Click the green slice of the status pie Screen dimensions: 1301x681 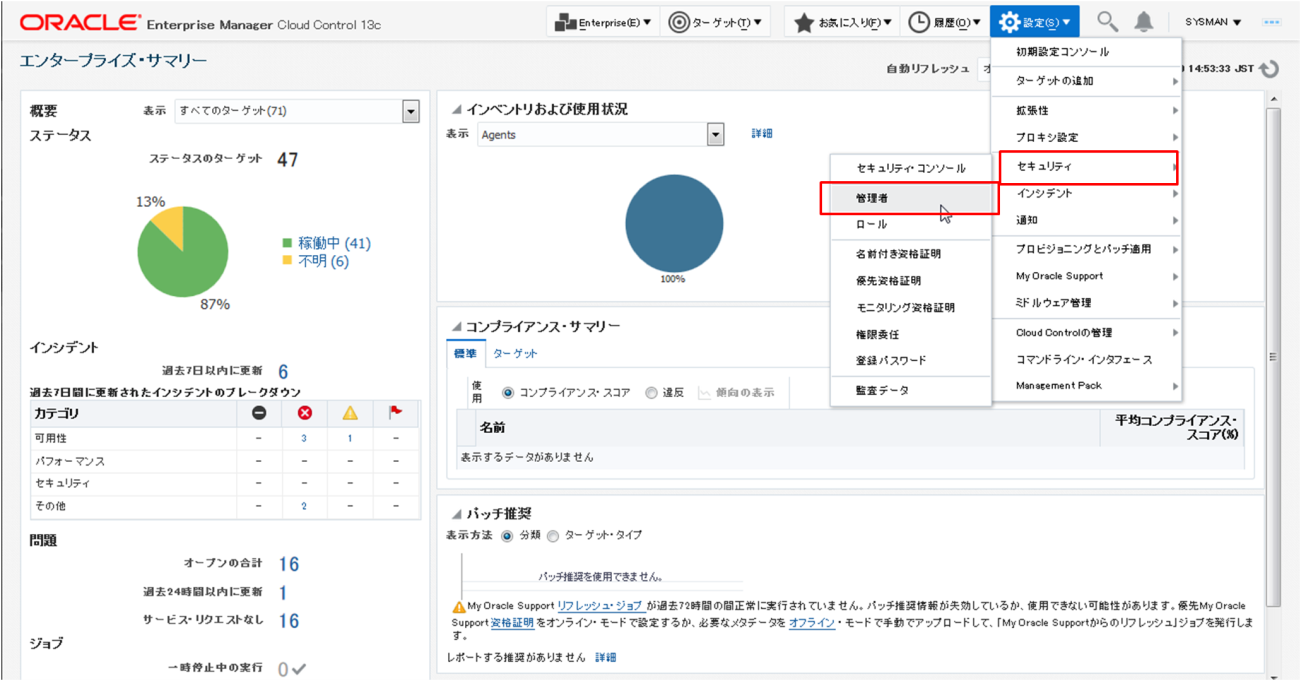(x=185, y=260)
